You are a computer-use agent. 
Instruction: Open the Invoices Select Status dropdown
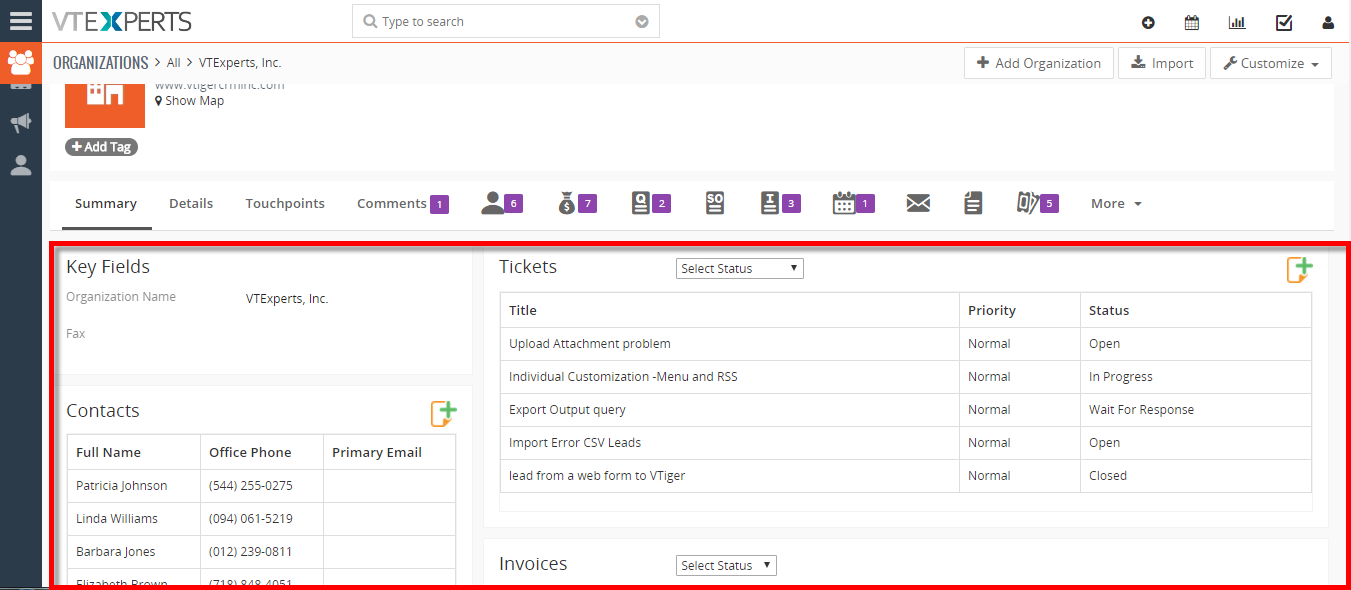point(726,565)
